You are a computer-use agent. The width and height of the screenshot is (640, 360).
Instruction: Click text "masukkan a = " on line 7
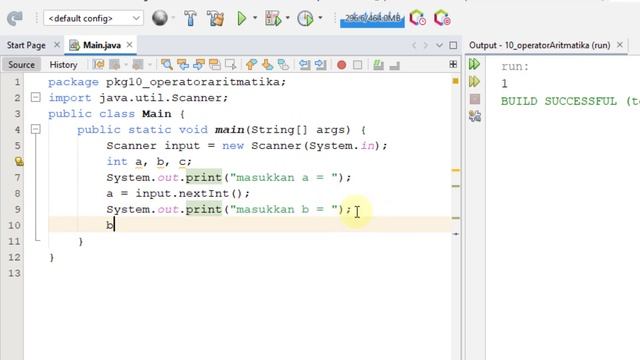click(284, 178)
